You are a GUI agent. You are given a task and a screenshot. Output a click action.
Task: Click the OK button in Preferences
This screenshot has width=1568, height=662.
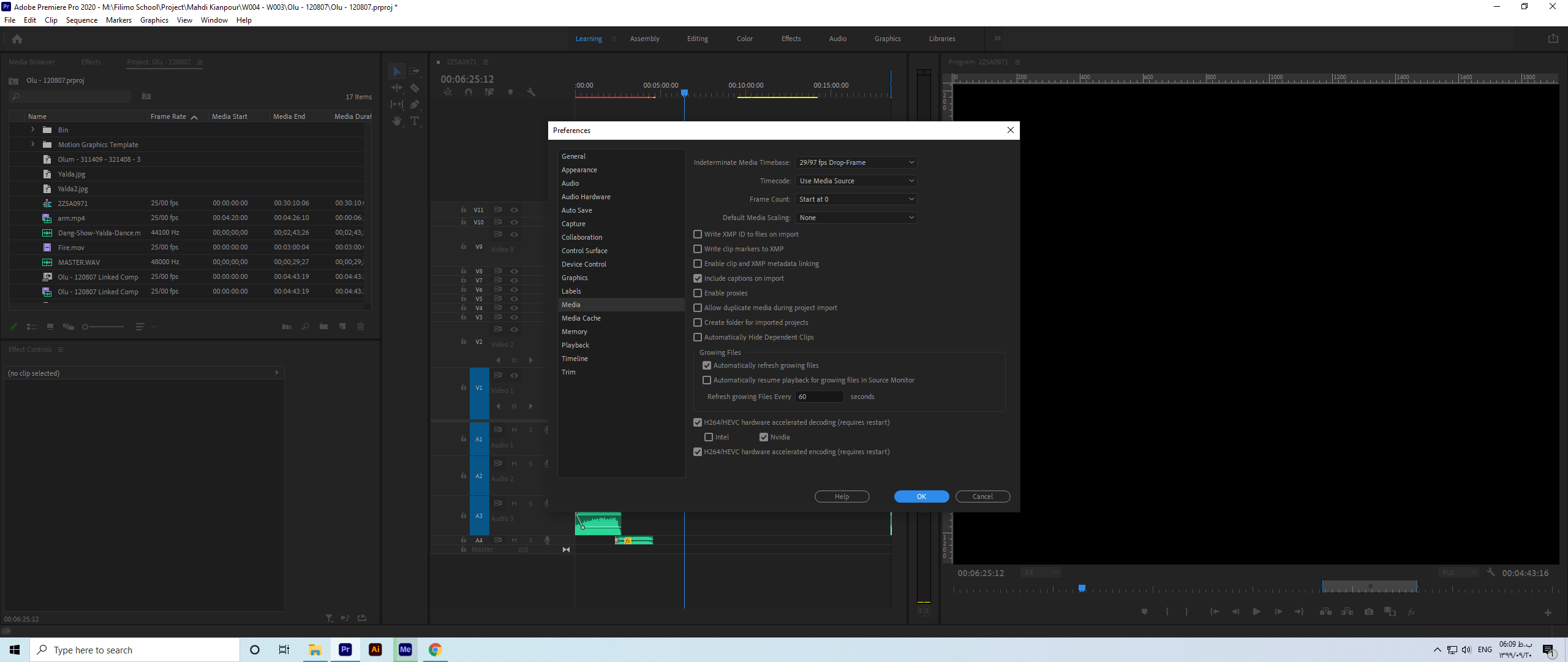click(x=921, y=496)
